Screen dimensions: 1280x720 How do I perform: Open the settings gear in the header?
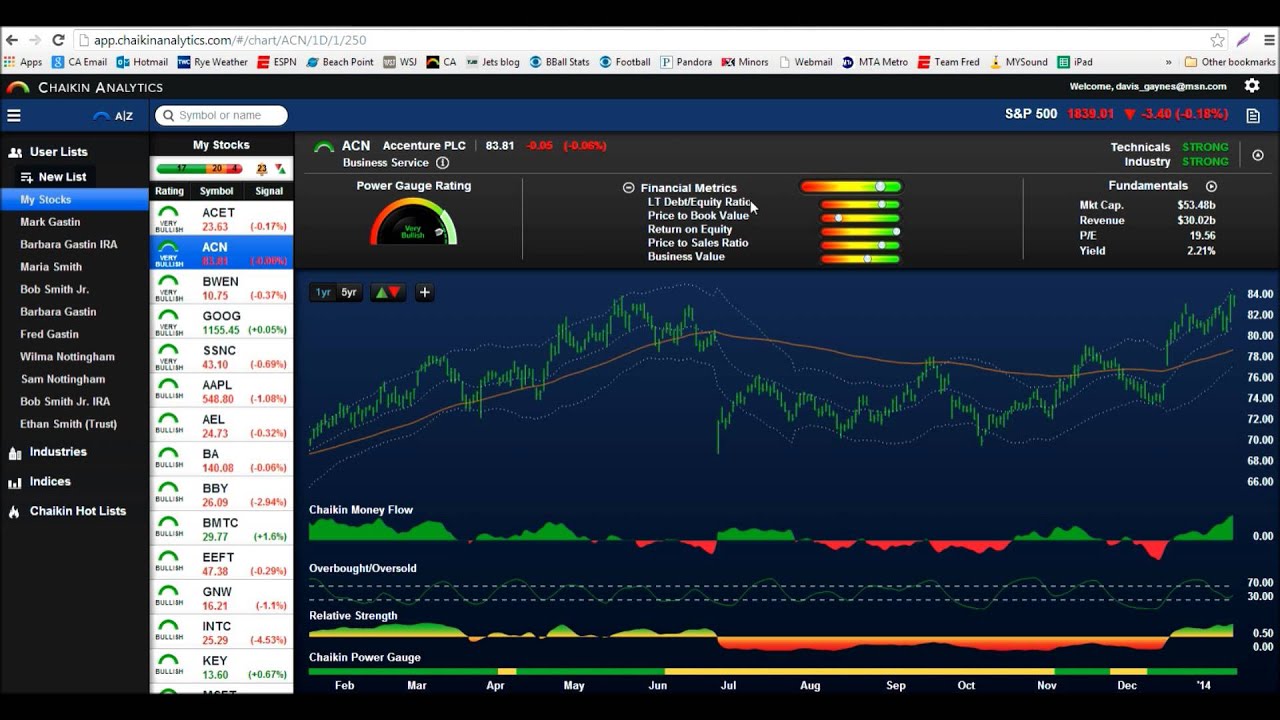[1251, 86]
